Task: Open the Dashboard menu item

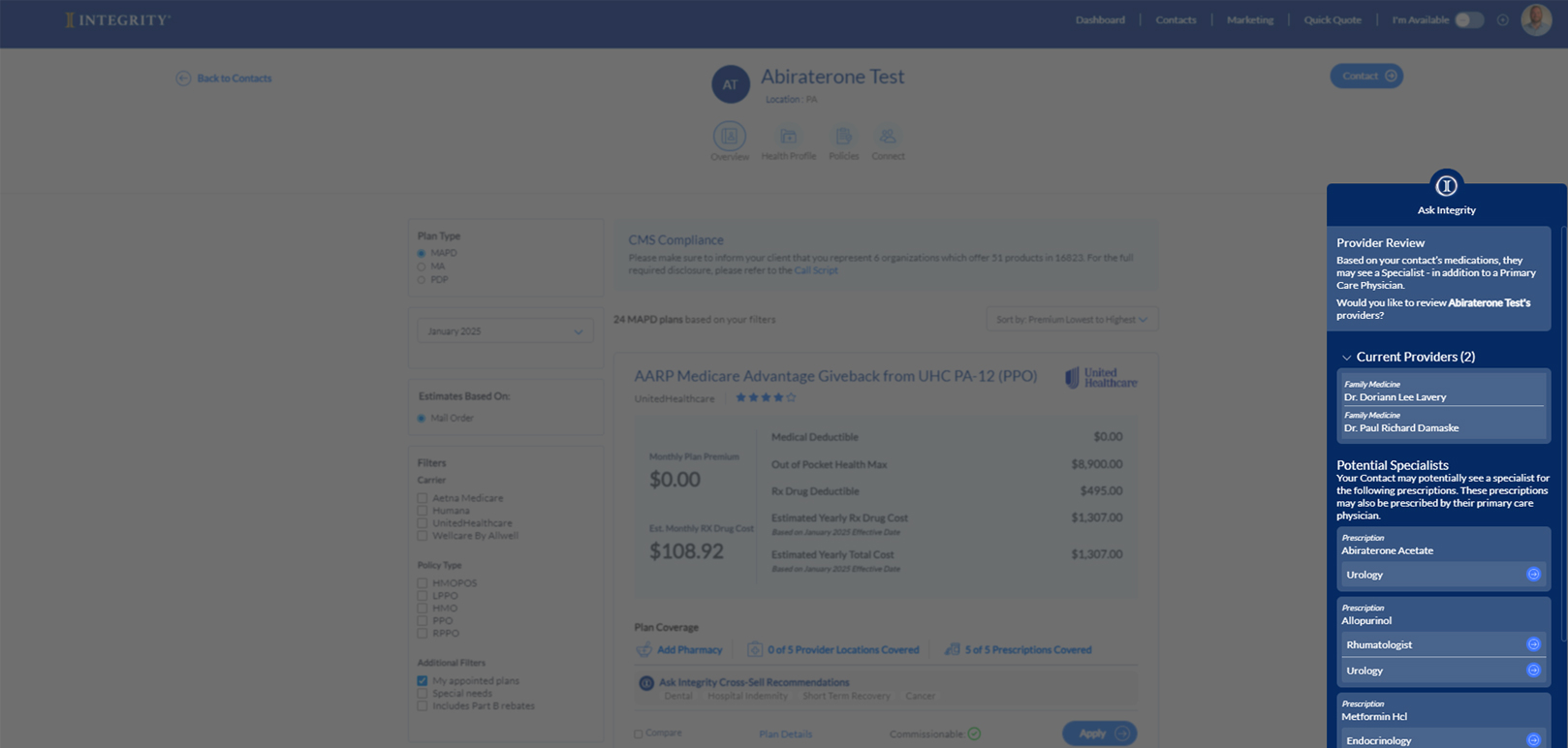Action: (1100, 19)
